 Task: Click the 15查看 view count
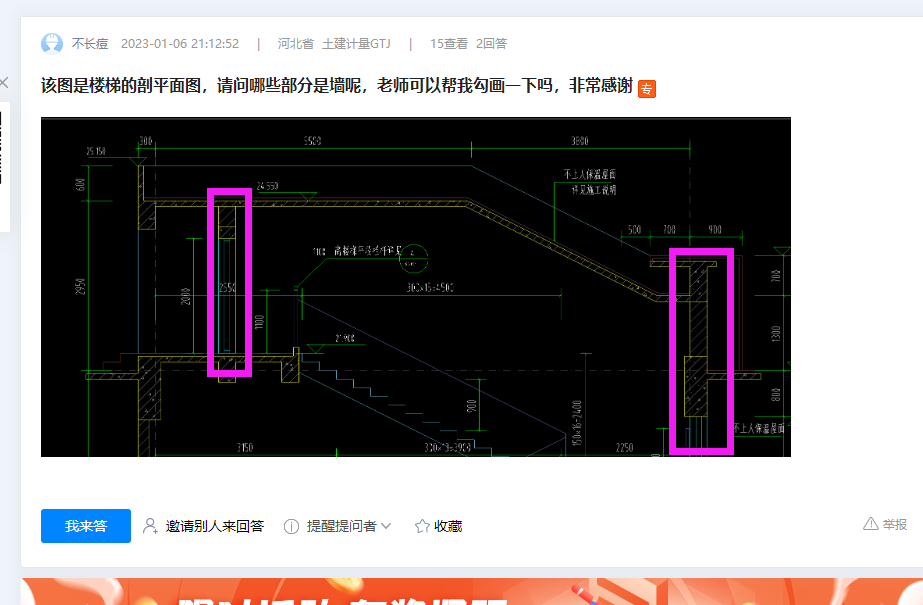coord(449,44)
